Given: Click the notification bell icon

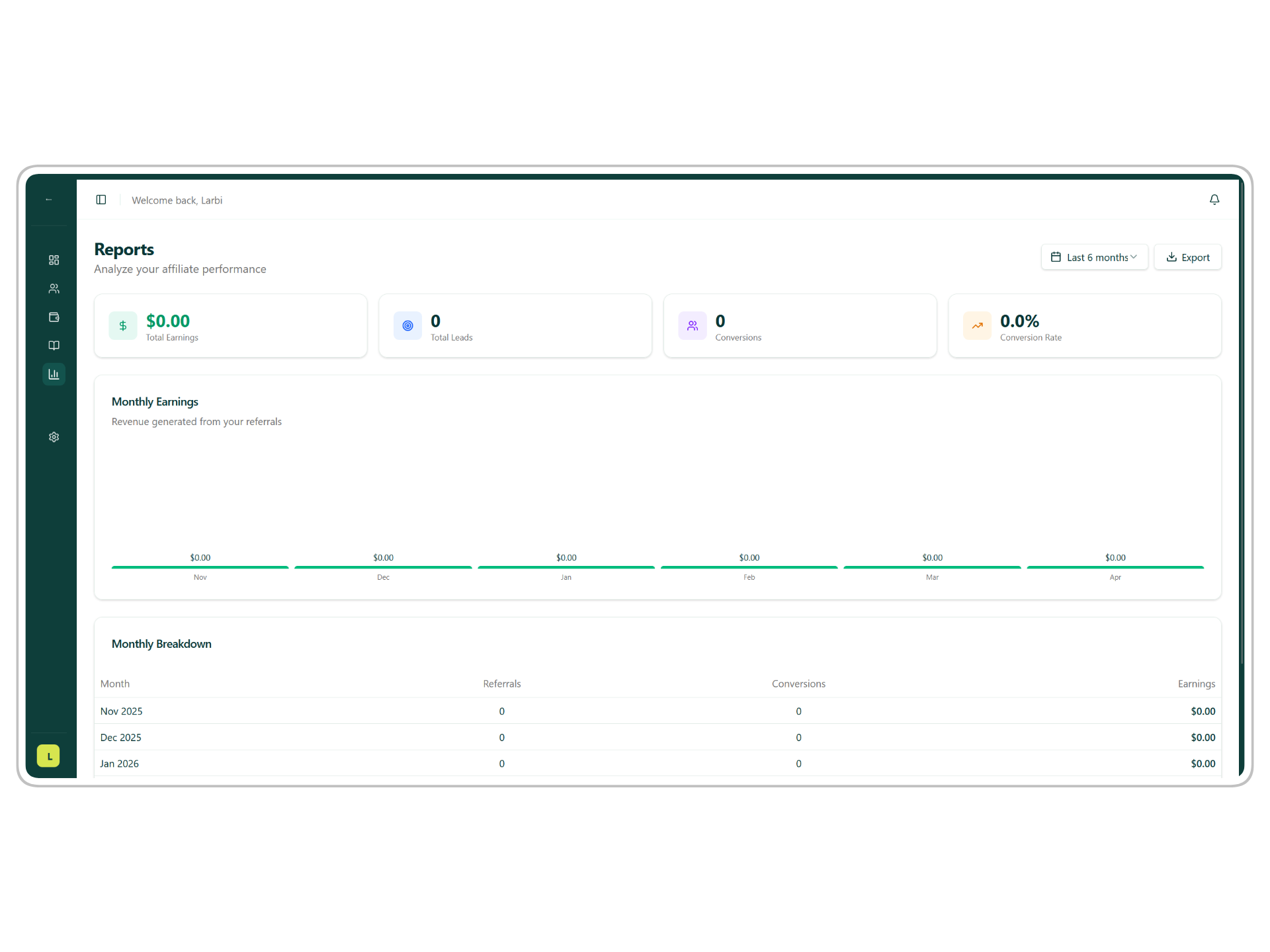Looking at the screenshot, I should point(1214,200).
